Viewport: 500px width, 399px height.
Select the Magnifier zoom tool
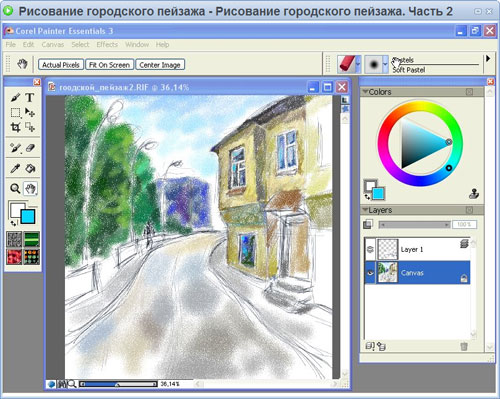[15, 189]
